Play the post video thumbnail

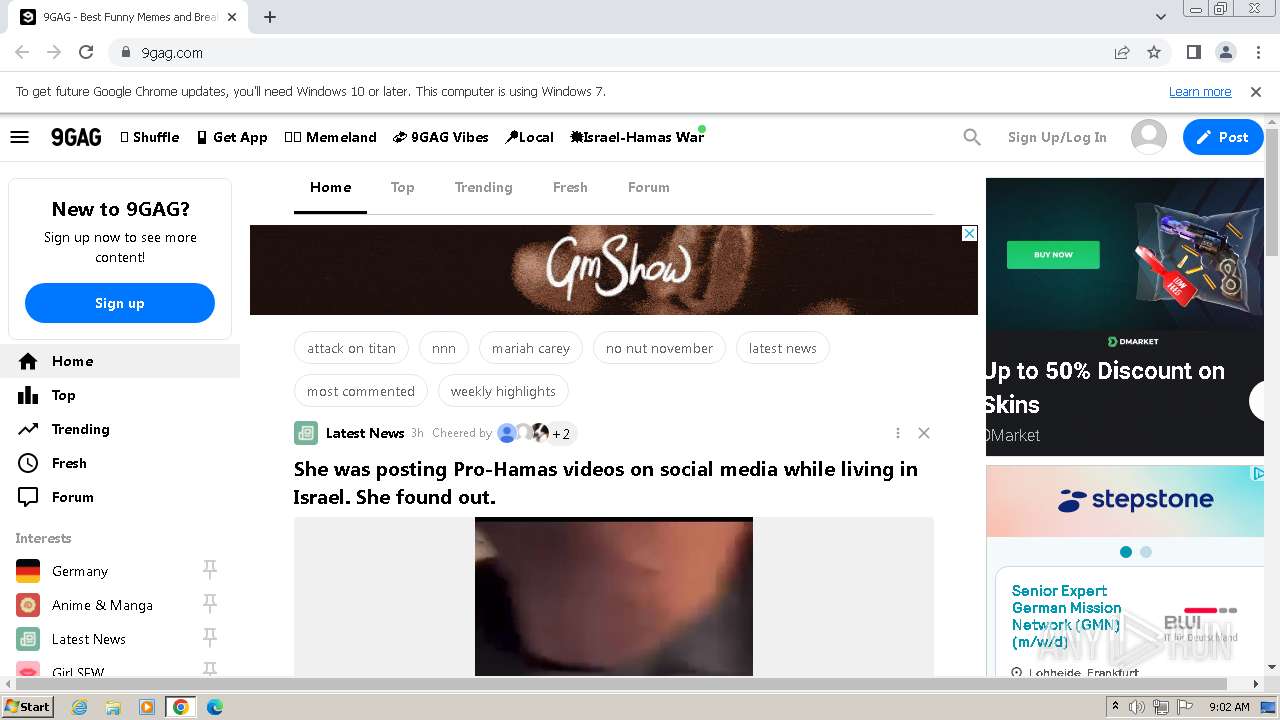[614, 596]
